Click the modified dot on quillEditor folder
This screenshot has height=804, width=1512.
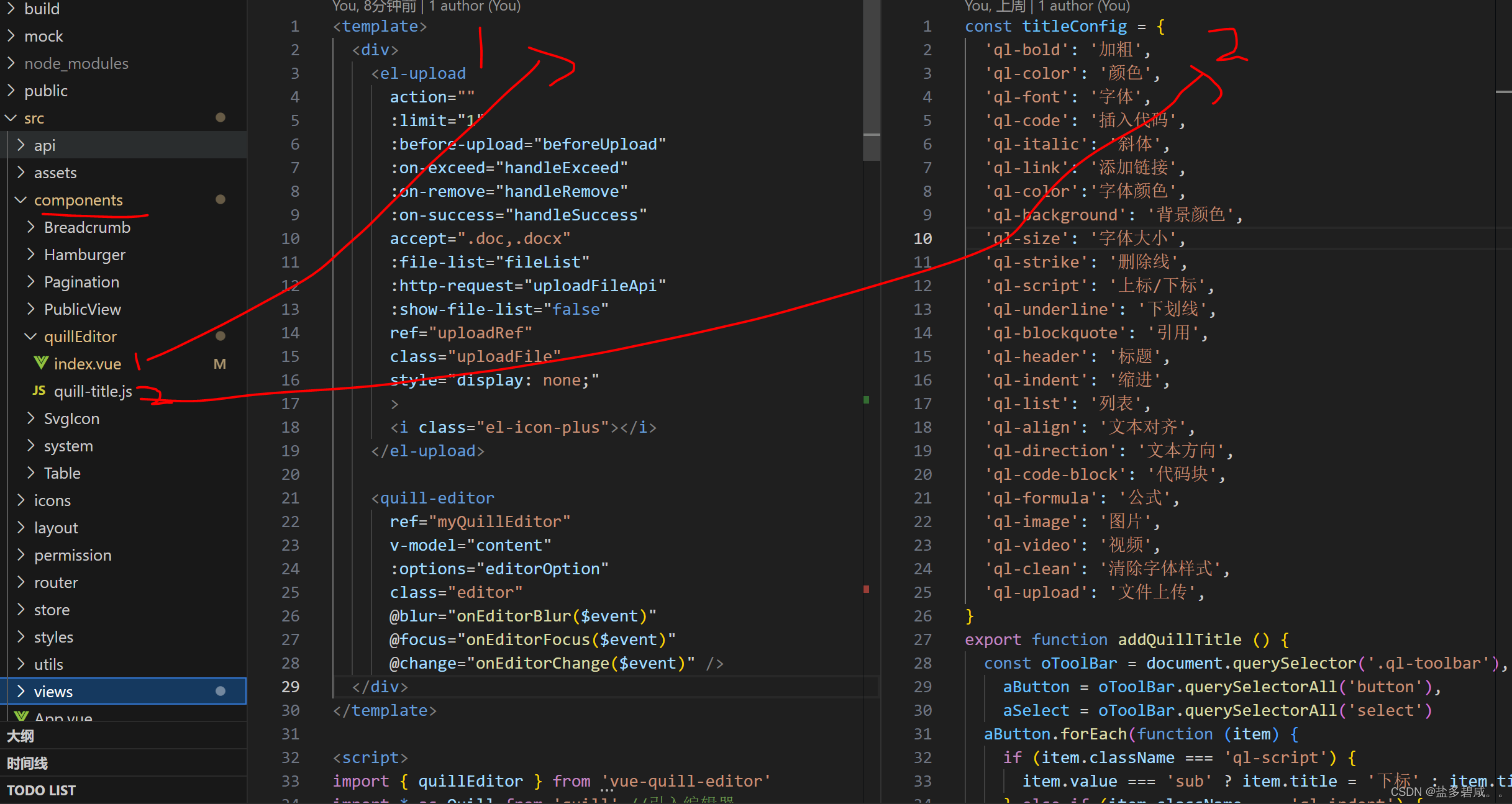pos(220,336)
